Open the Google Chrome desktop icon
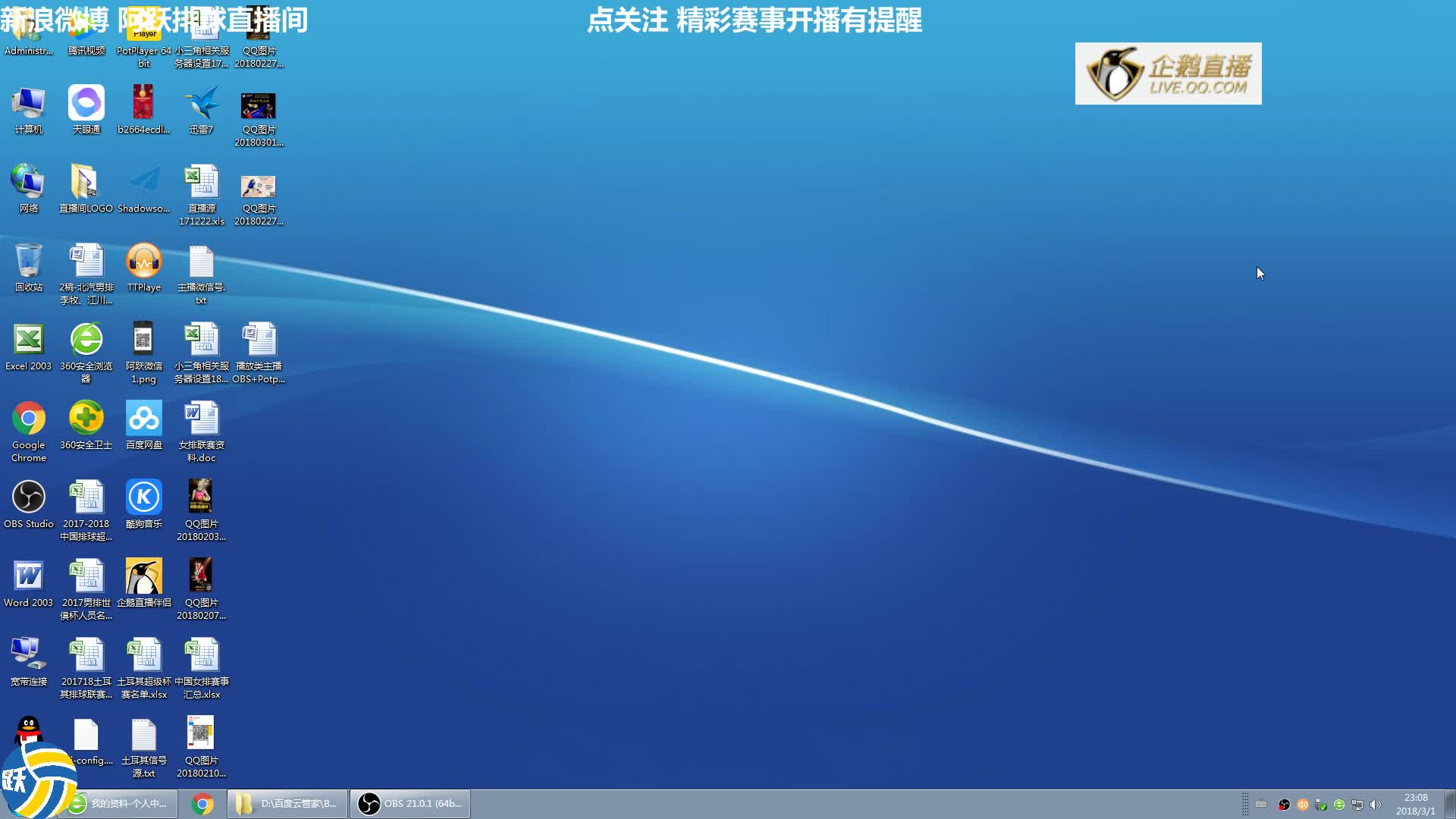This screenshot has width=1456, height=819. coord(29,419)
